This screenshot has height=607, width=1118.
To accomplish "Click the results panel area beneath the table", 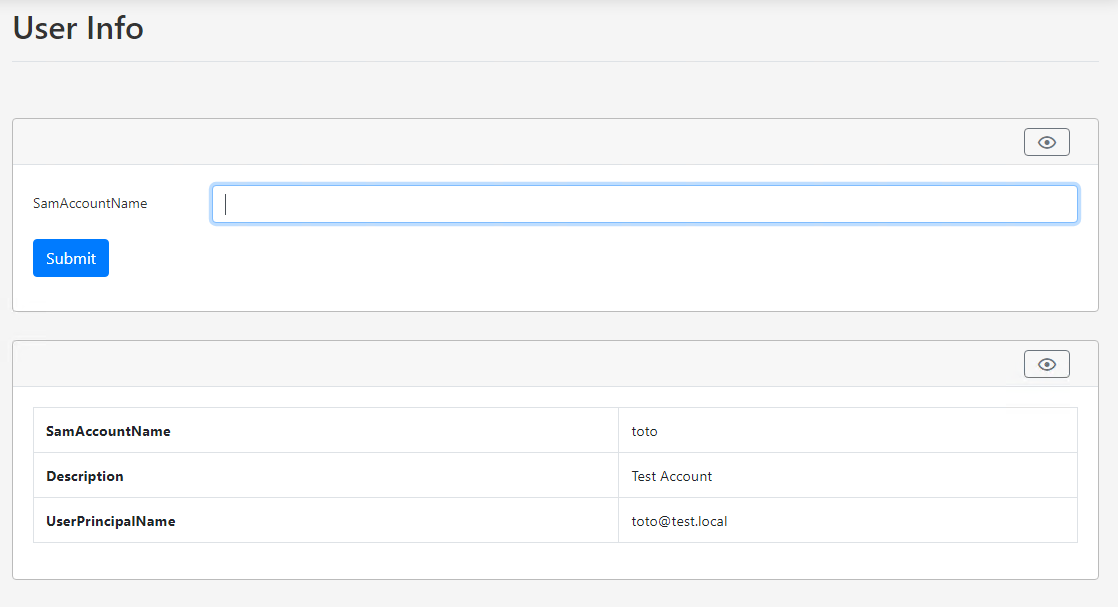I will tap(555, 561).
